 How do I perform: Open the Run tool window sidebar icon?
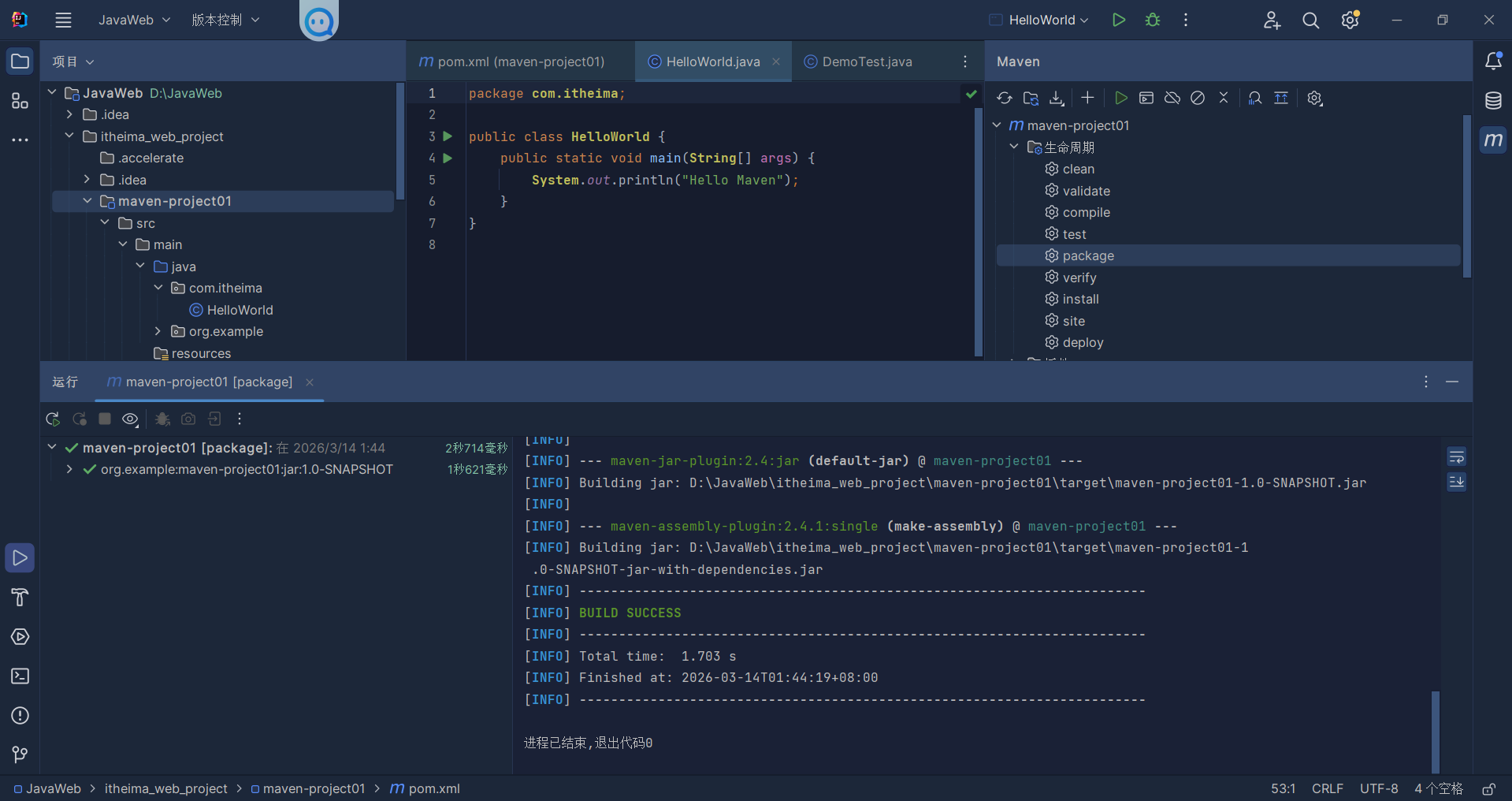(20, 557)
